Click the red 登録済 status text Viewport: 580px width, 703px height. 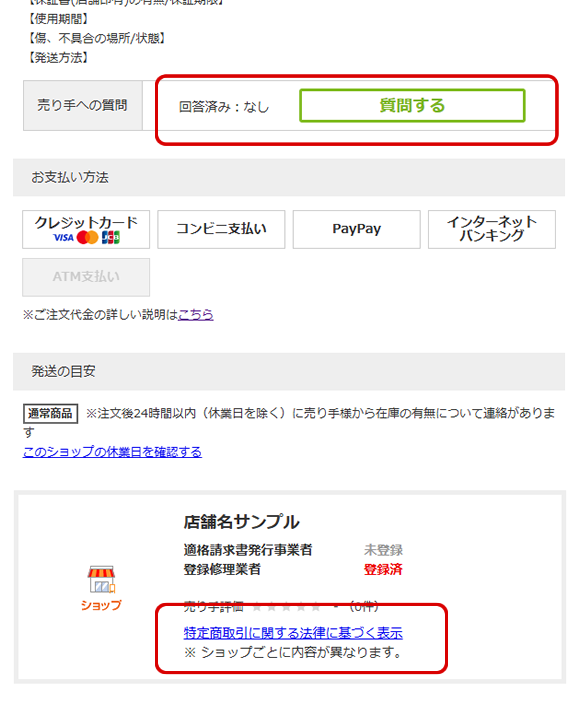[383, 569]
